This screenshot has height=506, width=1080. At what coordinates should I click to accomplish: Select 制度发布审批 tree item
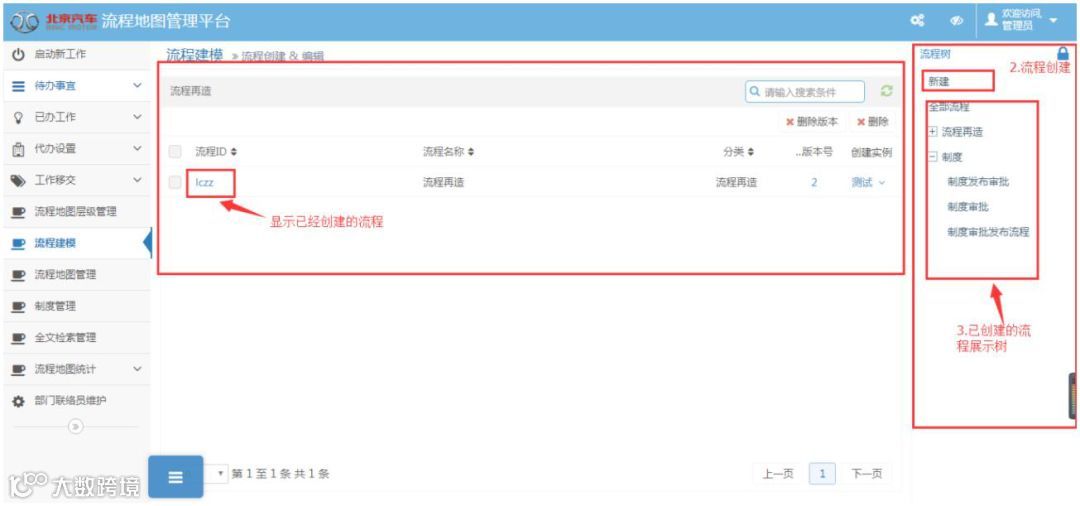click(x=979, y=182)
